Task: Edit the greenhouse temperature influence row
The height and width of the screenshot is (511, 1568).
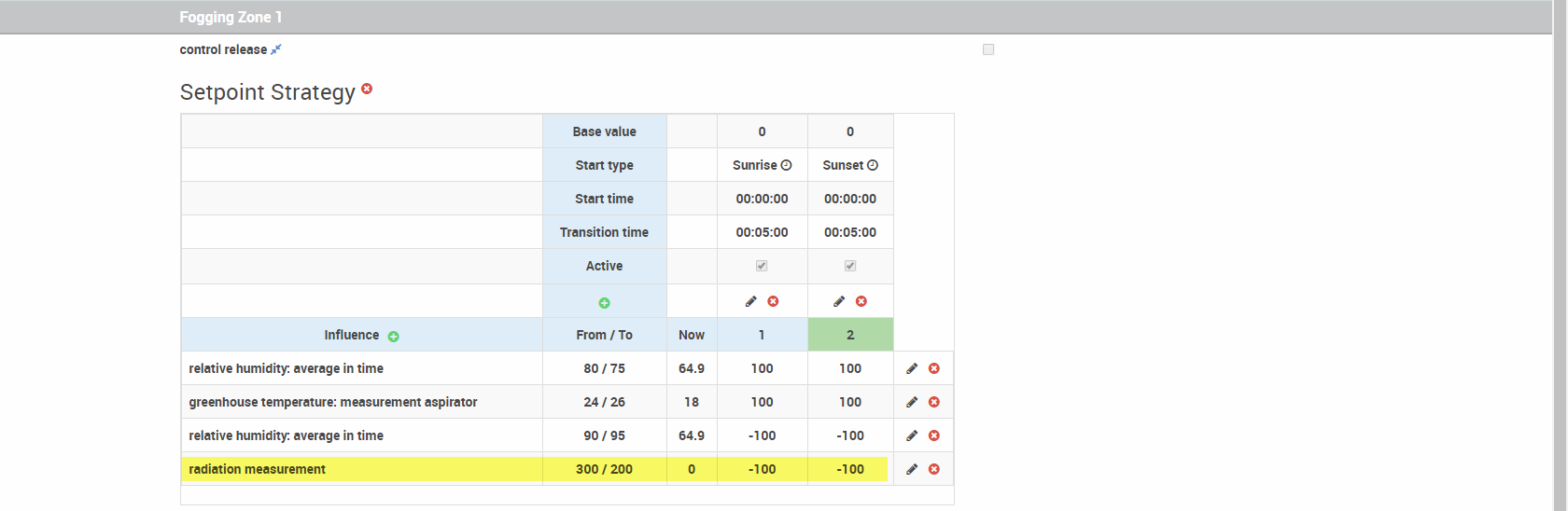Action: coord(912,402)
